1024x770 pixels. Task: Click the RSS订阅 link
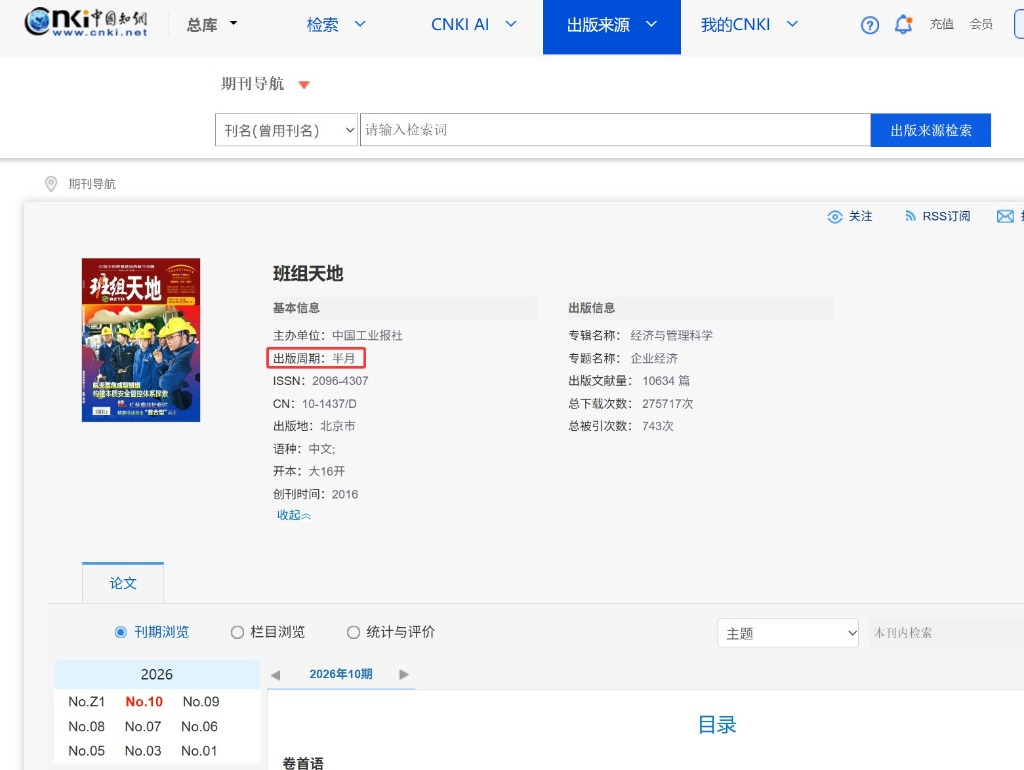[x=946, y=216]
